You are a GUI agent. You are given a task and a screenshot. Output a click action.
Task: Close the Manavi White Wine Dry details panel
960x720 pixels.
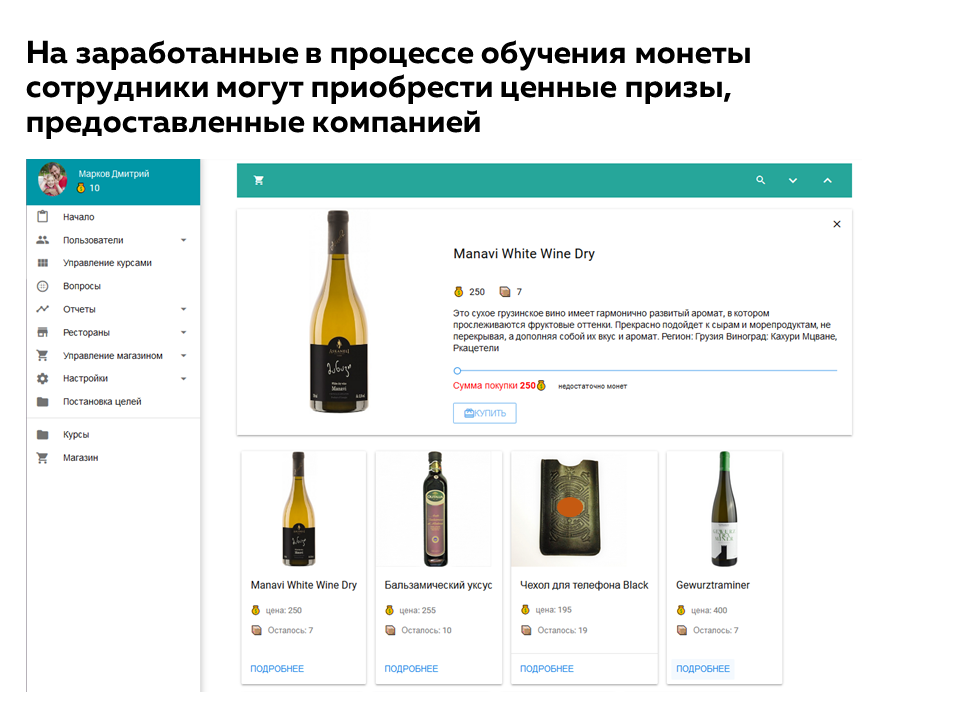coord(837,224)
